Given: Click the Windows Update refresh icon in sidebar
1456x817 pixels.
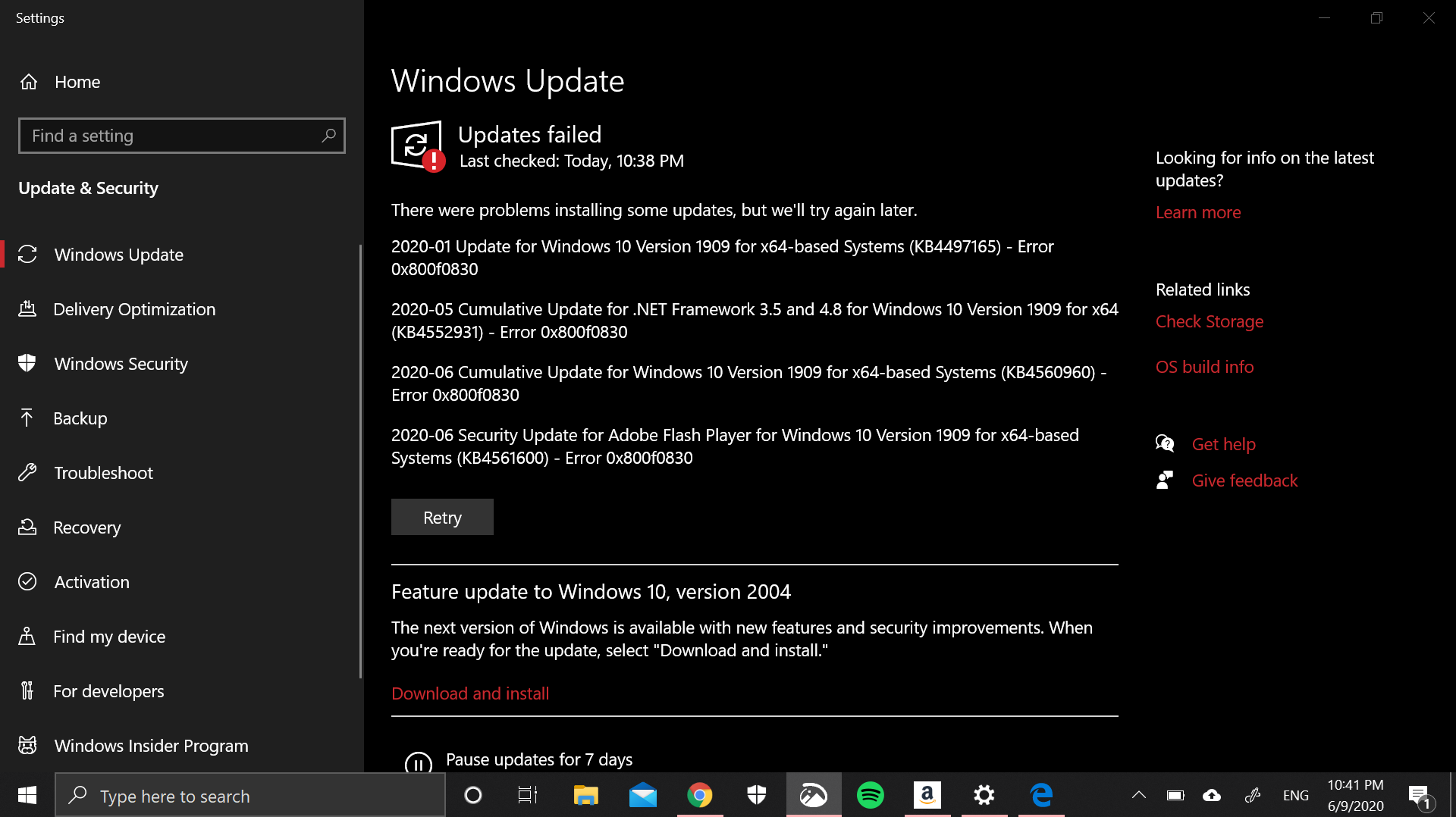Looking at the screenshot, I should pos(27,255).
